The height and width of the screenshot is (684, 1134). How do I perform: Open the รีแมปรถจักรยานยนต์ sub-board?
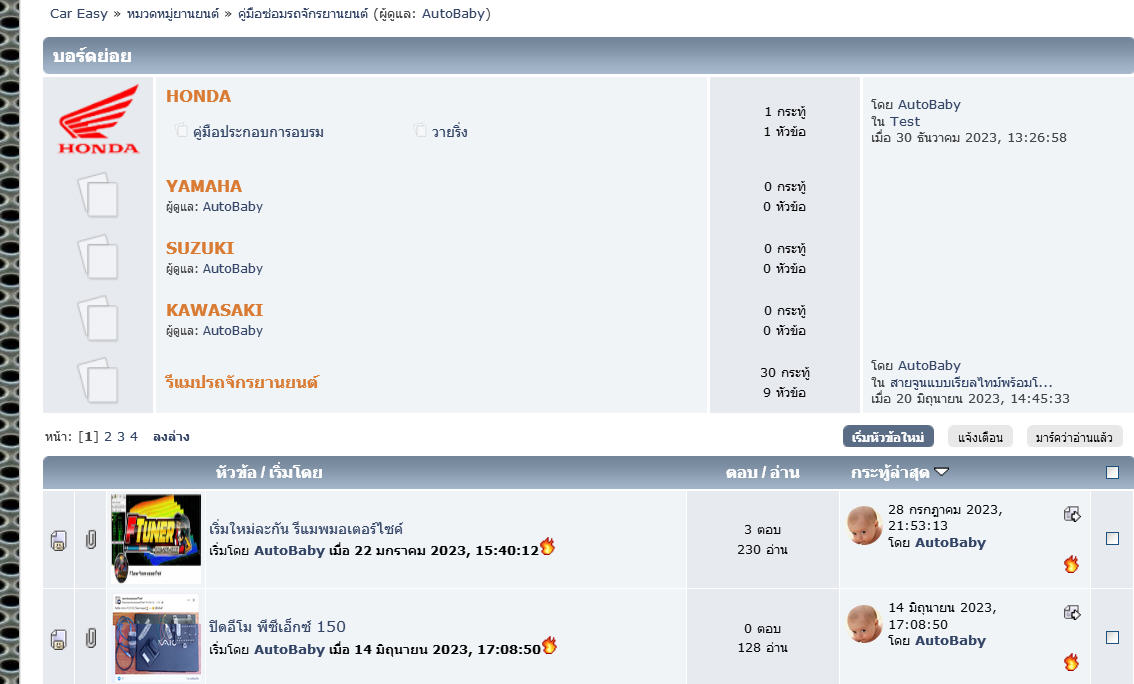242,382
